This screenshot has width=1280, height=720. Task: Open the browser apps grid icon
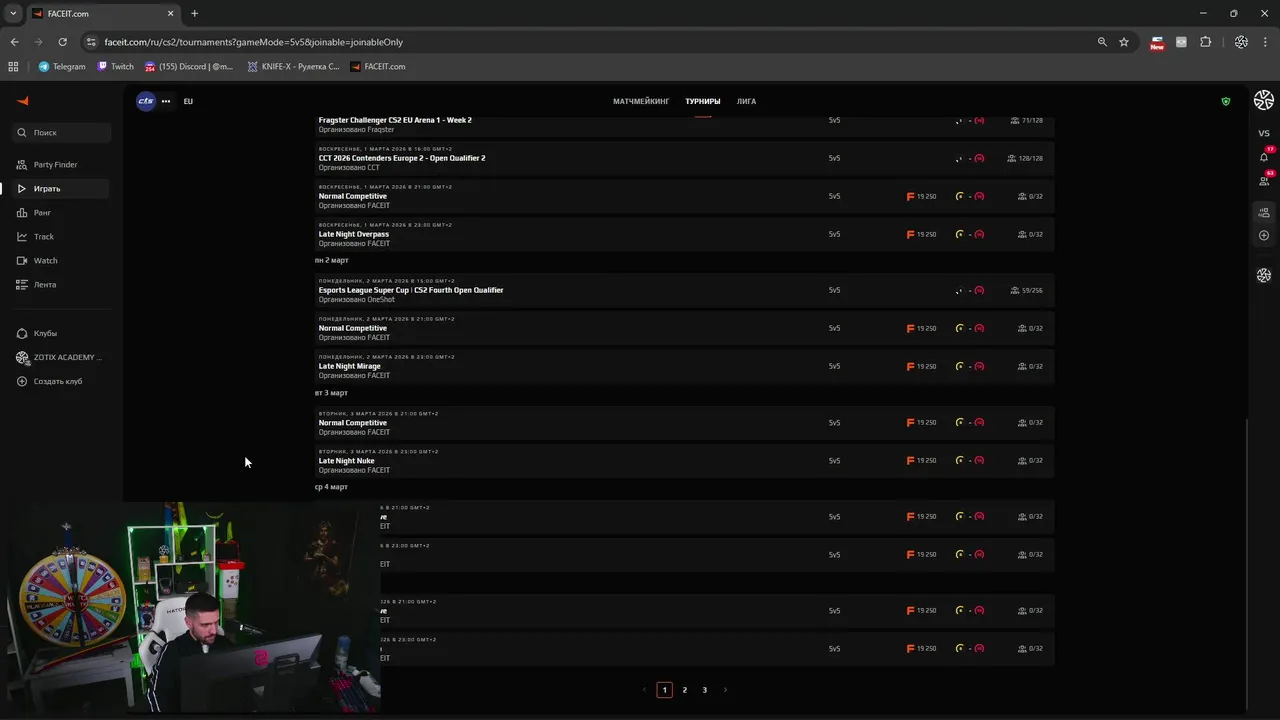pos(13,67)
